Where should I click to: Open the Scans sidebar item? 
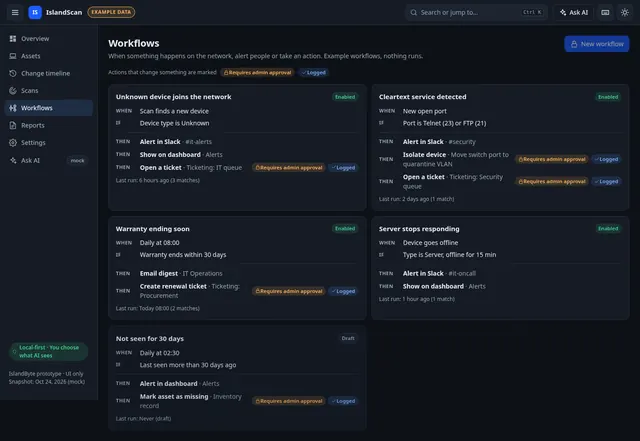49,91
